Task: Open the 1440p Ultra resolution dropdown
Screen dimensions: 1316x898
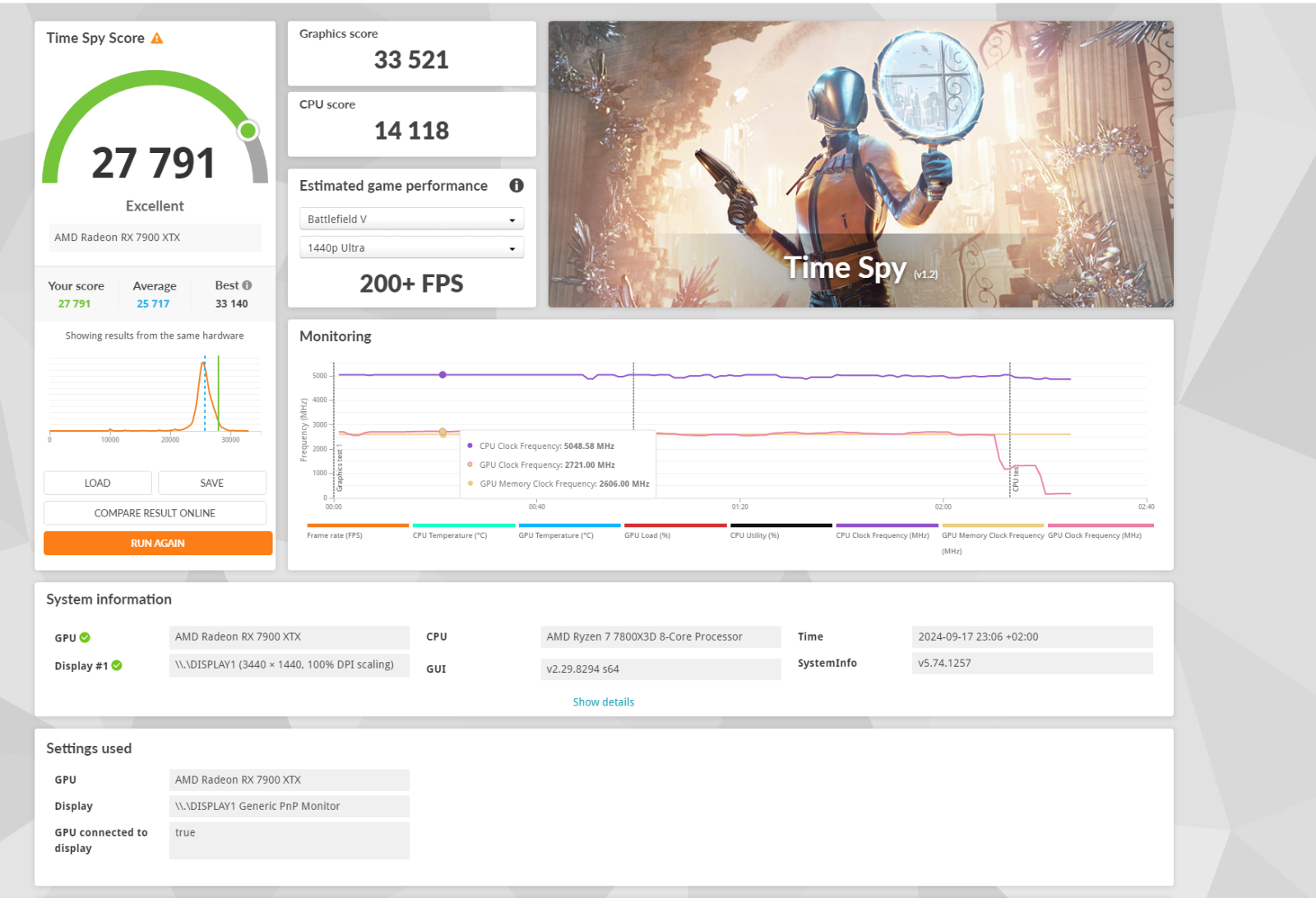Action: [x=411, y=248]
